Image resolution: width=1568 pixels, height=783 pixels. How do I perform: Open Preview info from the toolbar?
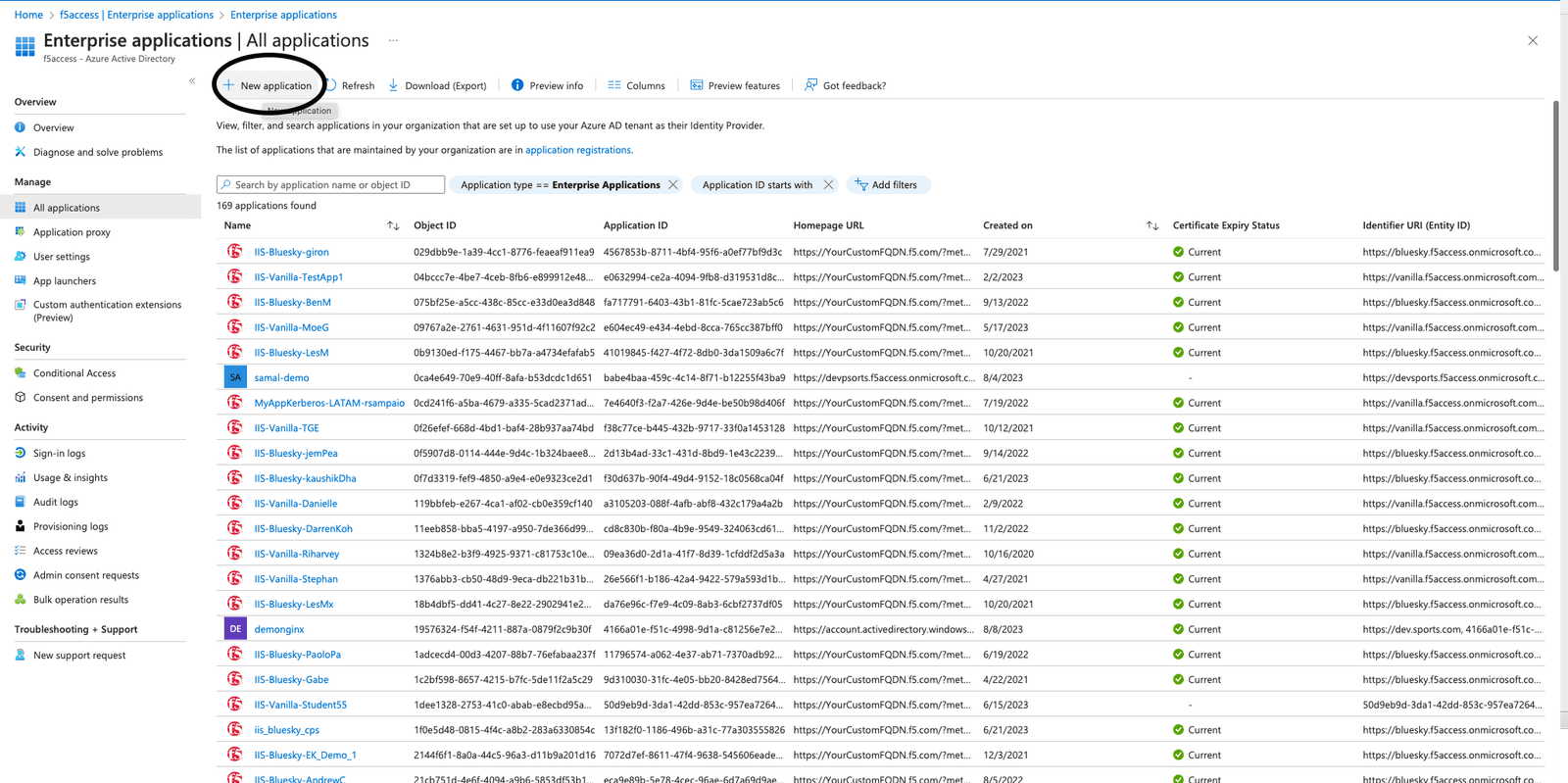pos(547,85)
